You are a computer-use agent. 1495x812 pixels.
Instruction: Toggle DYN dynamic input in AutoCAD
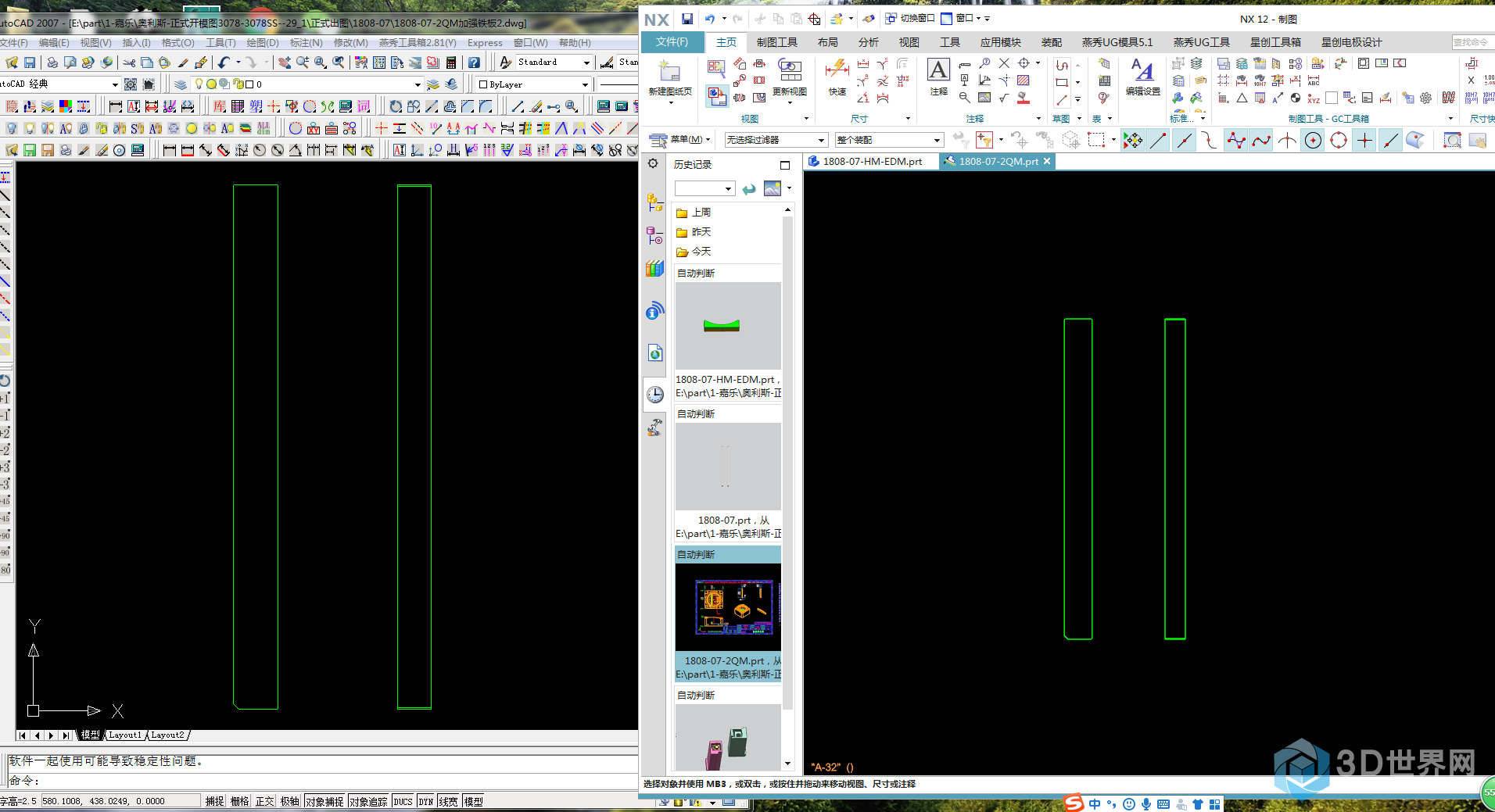point(425,801)
